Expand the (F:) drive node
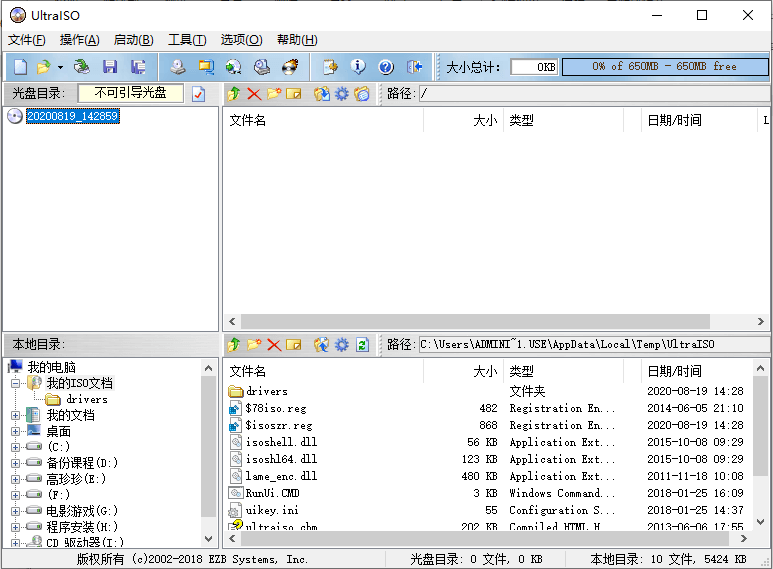Viewport: 773px width, 569px height. [x=16, y=495]
